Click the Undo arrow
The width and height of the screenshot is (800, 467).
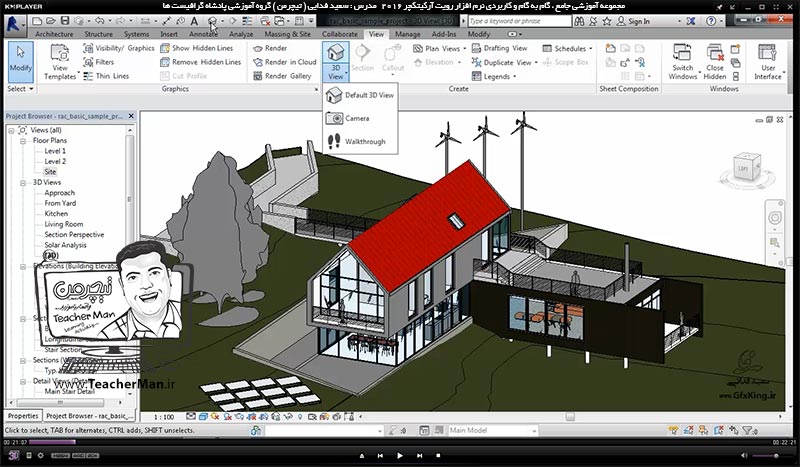(x=99, y=21)
